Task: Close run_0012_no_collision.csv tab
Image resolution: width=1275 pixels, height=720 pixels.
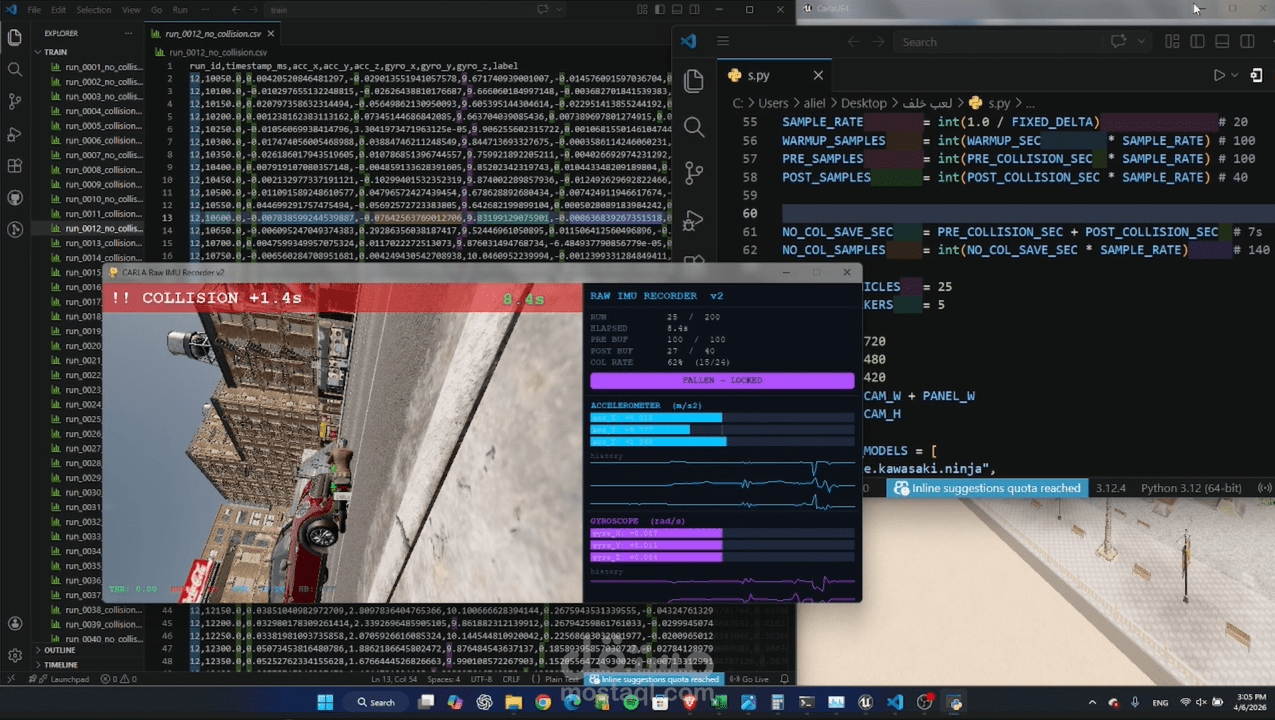Action: click(x=271, y=33)
